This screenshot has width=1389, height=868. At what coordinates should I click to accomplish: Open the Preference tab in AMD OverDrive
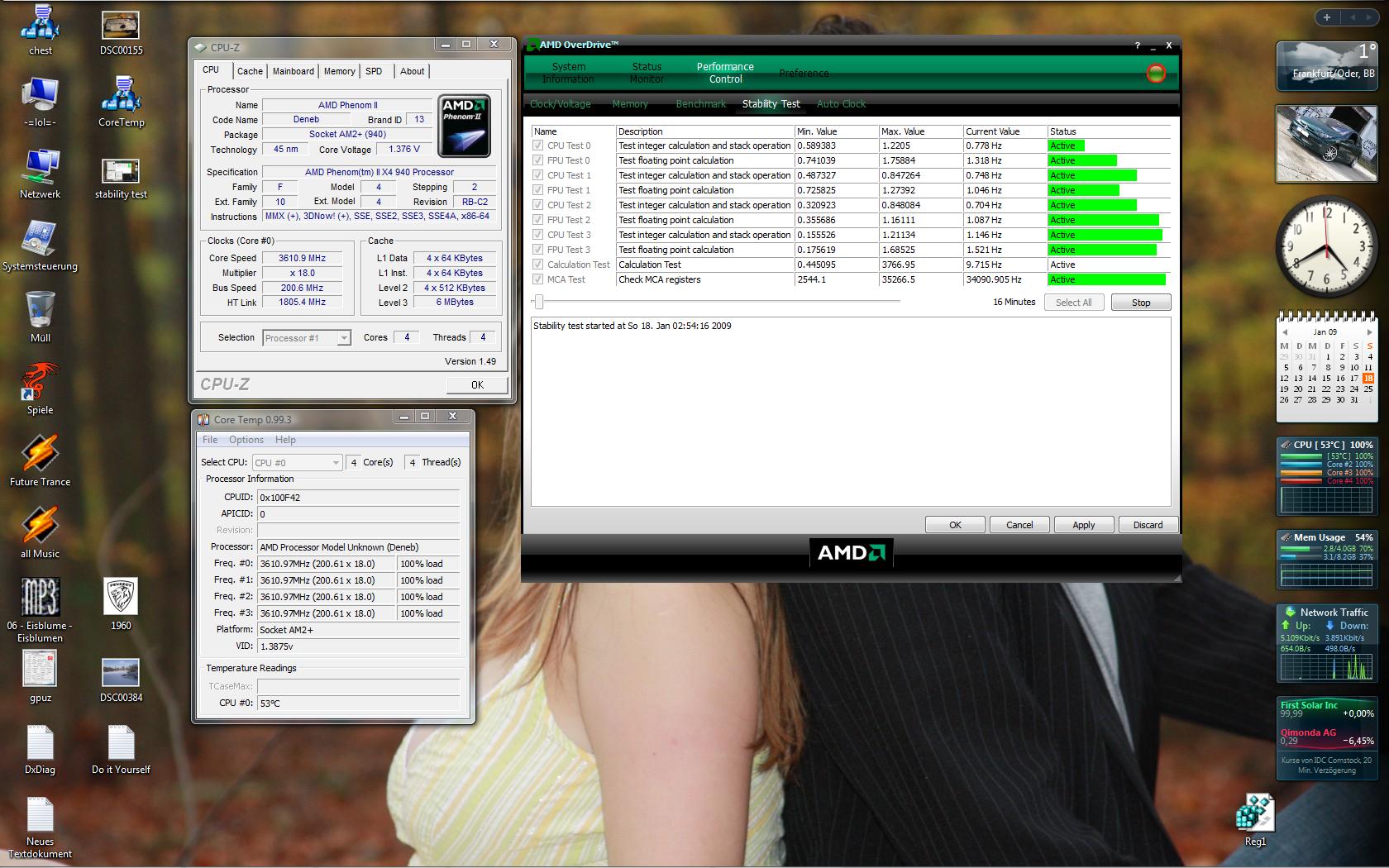(x=804, y=74)
